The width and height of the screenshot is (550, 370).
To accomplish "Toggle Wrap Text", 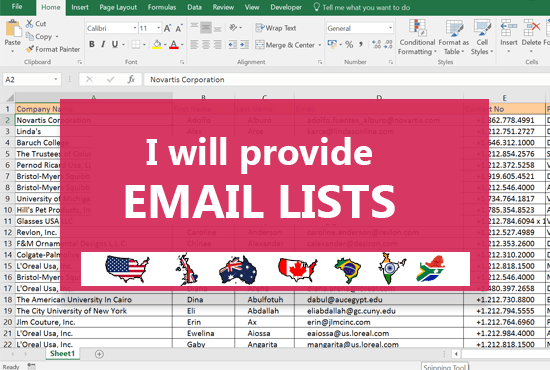I will [x=276, y=28].
